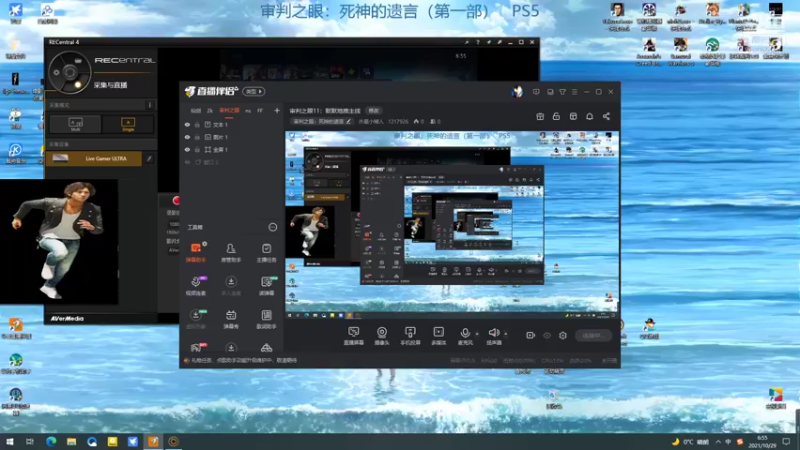This screenshot has height=450, width=800.
Task: Select Single capture mode in RECentral
Action: pos(128,124)
